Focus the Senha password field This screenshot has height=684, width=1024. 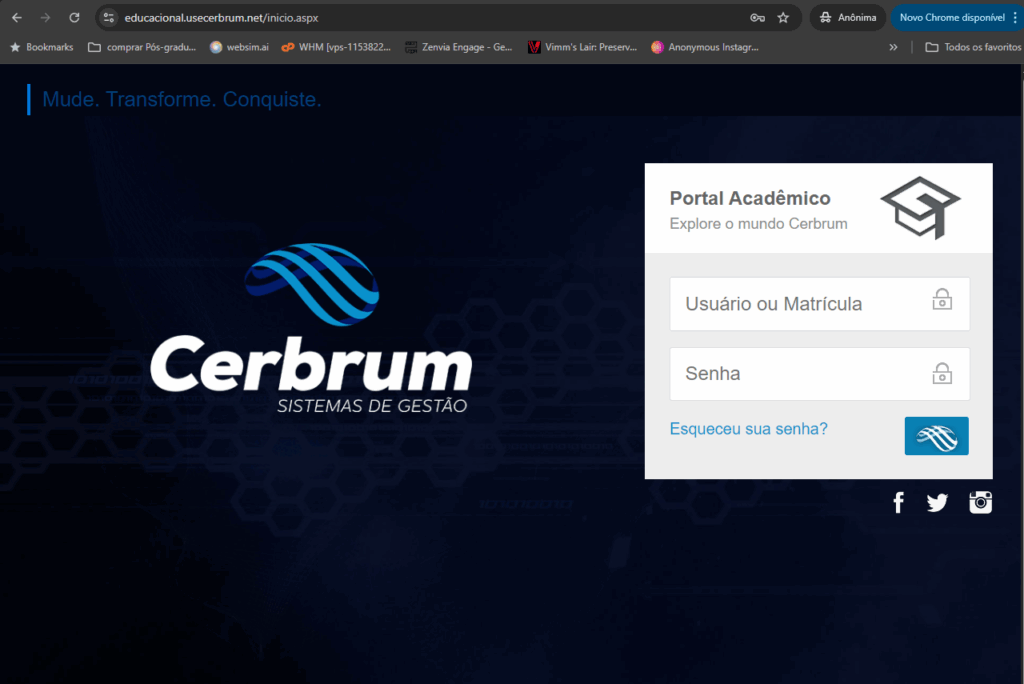[820, 374]
